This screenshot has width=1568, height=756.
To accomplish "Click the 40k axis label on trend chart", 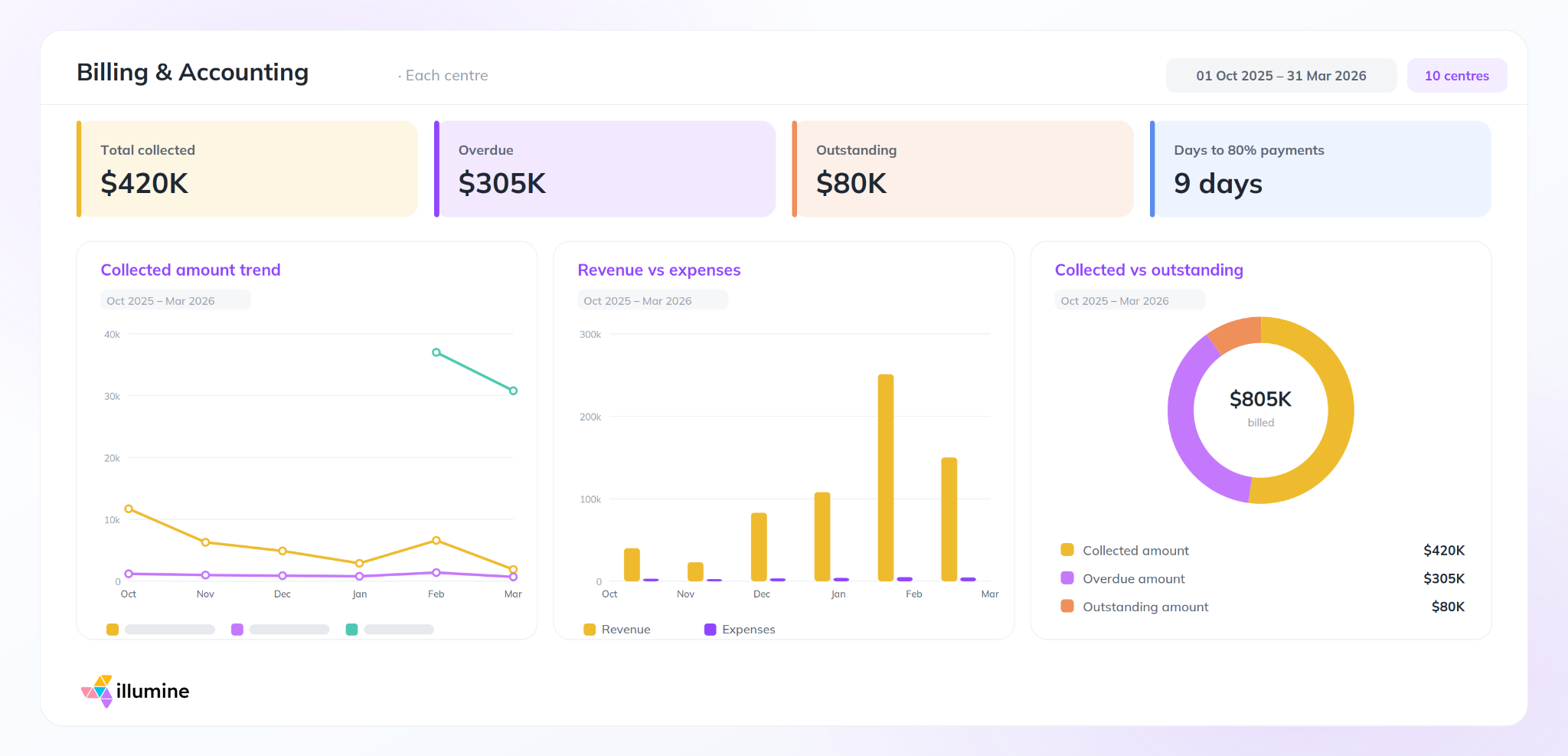I will [x=112, y=334].
